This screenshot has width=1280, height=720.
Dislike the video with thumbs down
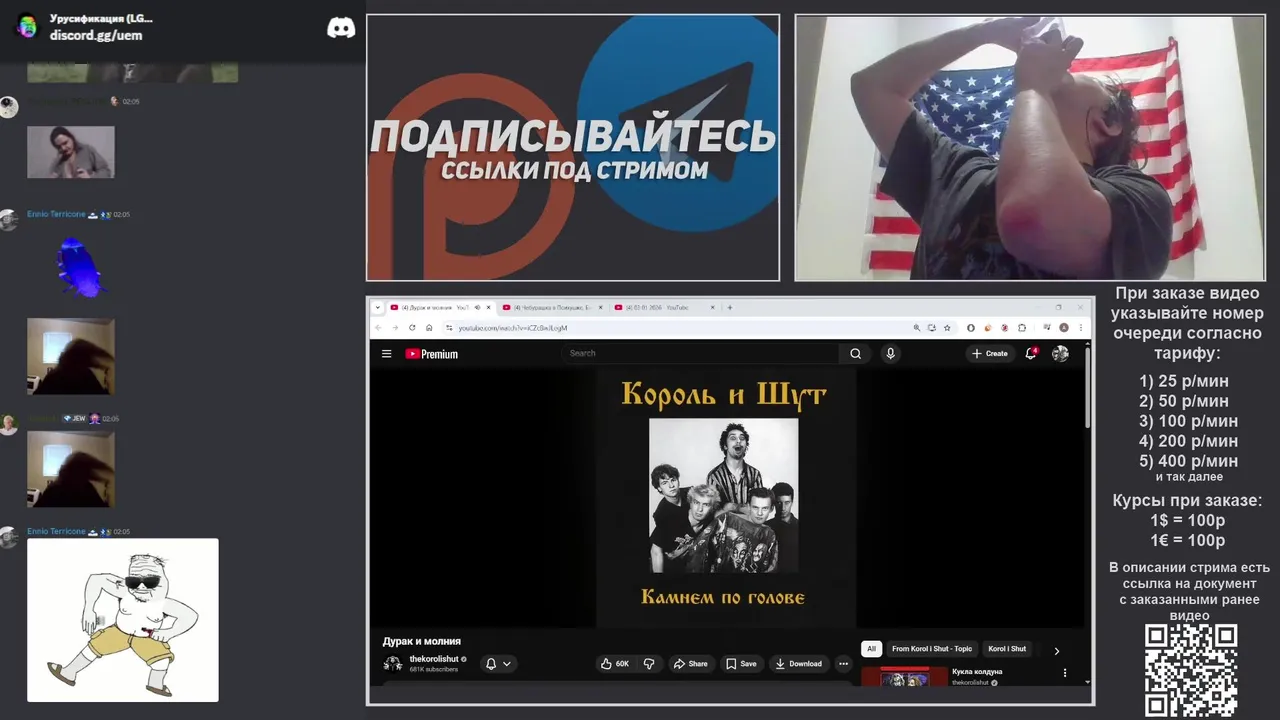pyautogui.click(x=649, y=663)
